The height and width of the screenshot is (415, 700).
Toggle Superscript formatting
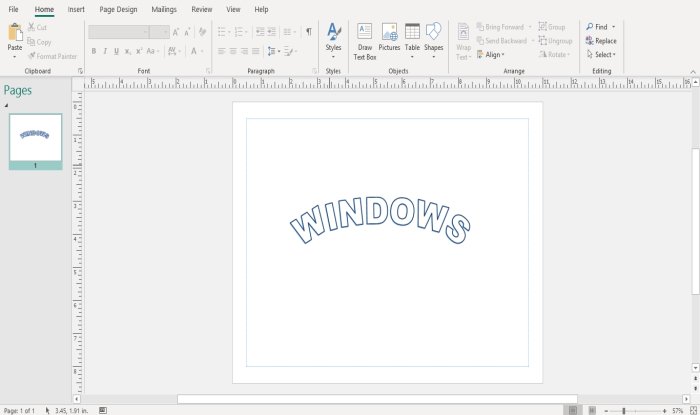(x=139, y=51)
